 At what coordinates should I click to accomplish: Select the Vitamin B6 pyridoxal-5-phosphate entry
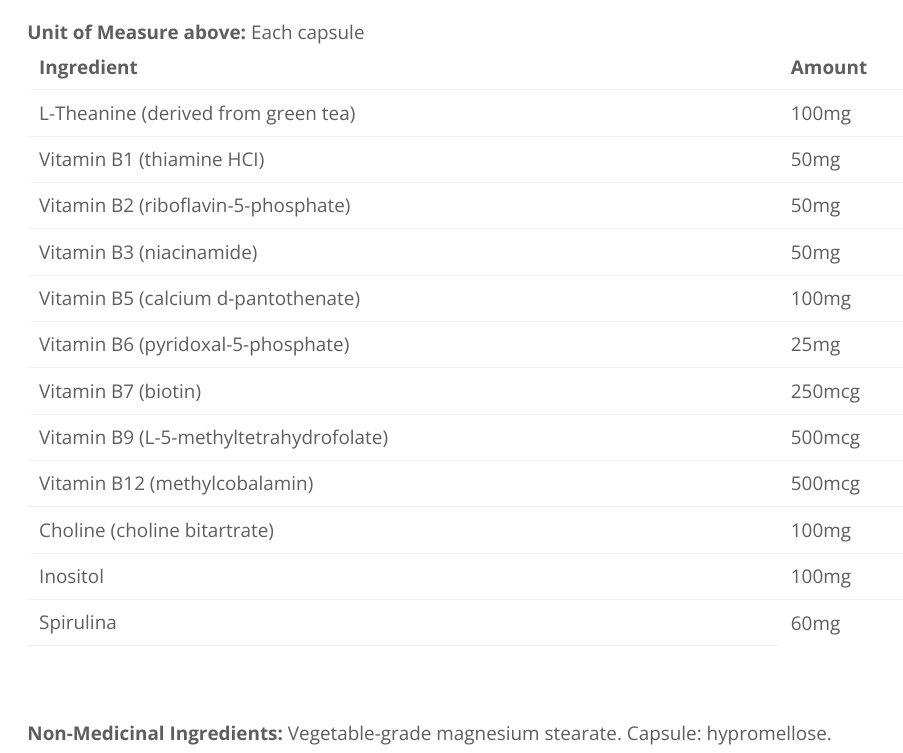(x=194, y=344)
